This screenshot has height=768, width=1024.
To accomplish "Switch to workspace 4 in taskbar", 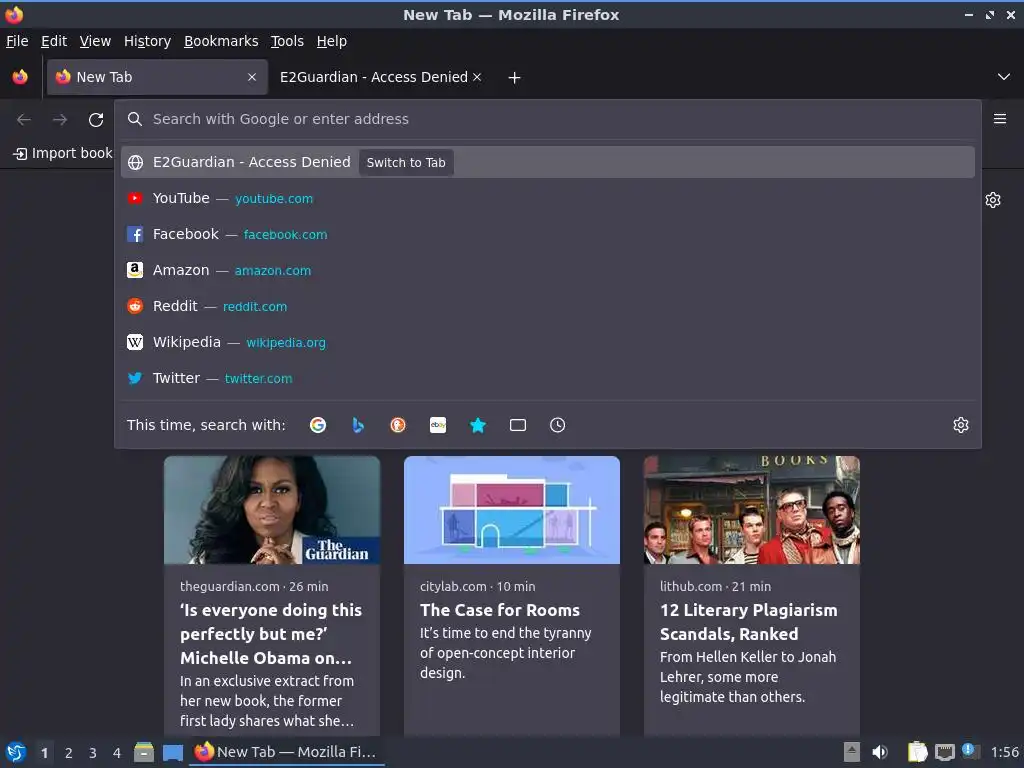I will tap(117, 753).
